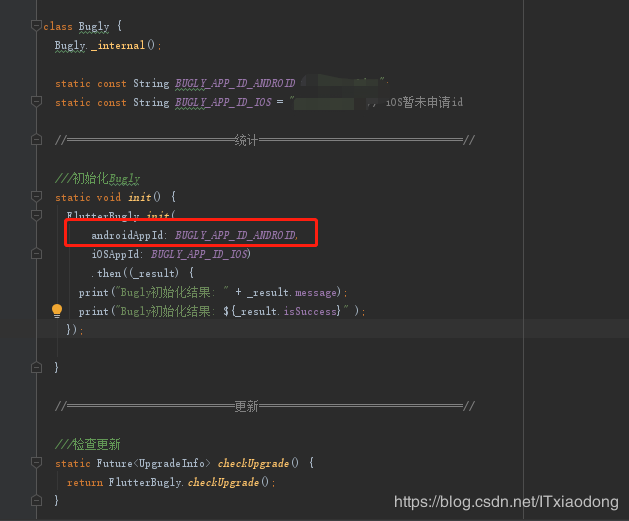Screen dimensions: 629x521
Task: Click the 检查更新 doc comment
Action: coord(87,444)
